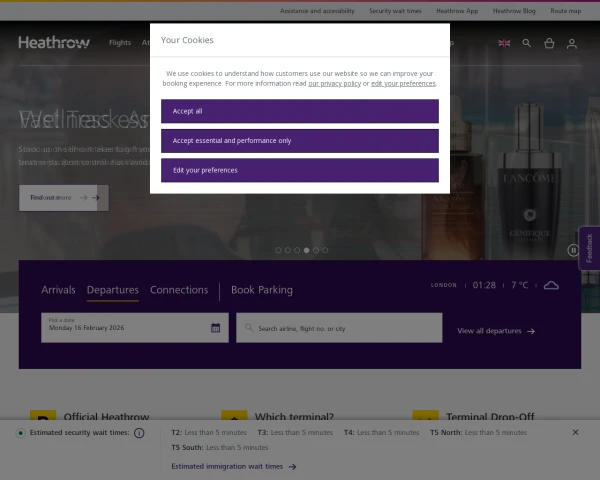Click T5 South wait time text
The image size is (600, 480).
(220, 447)
